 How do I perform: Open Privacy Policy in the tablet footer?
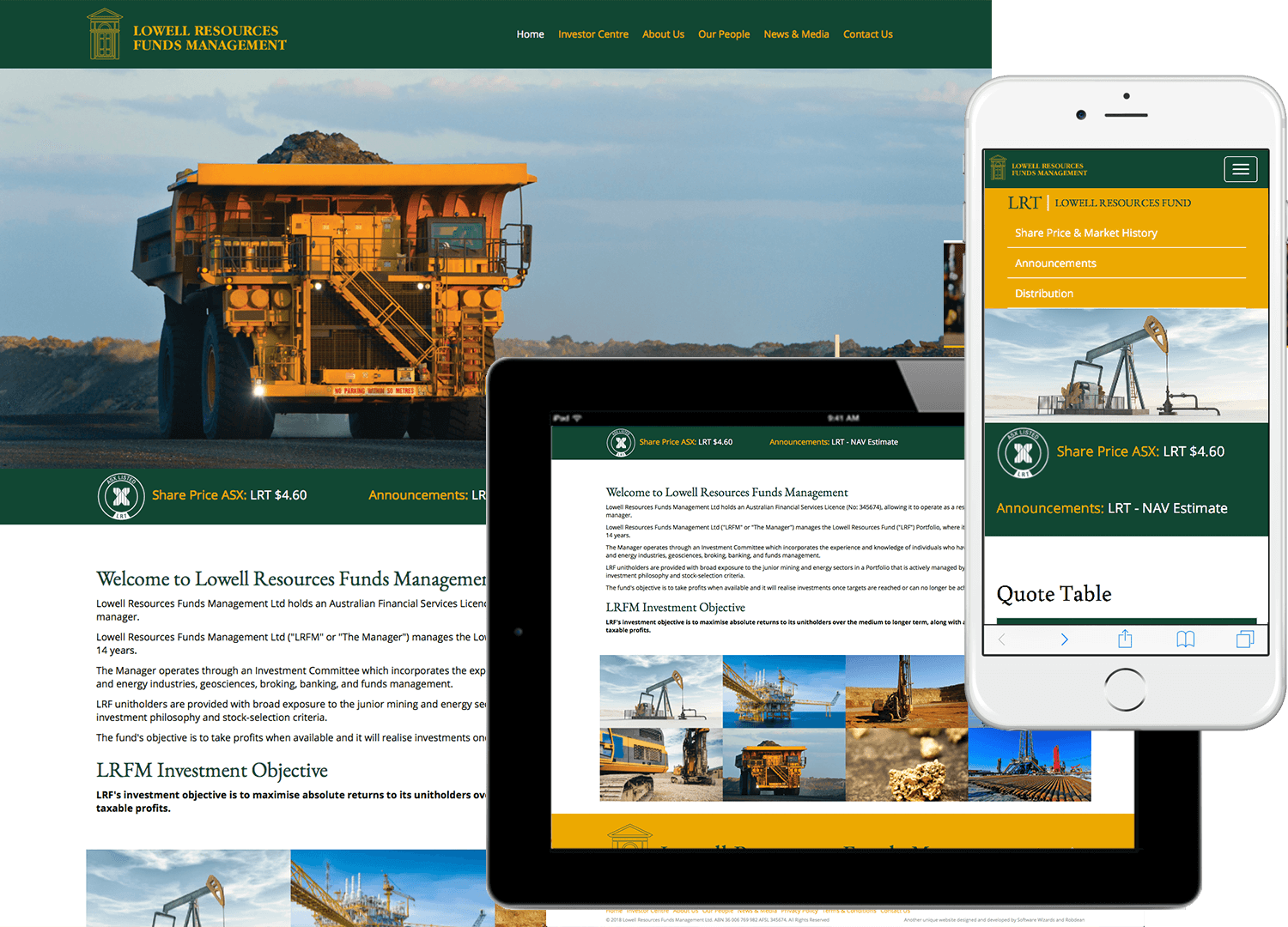[x=799, y=911]
